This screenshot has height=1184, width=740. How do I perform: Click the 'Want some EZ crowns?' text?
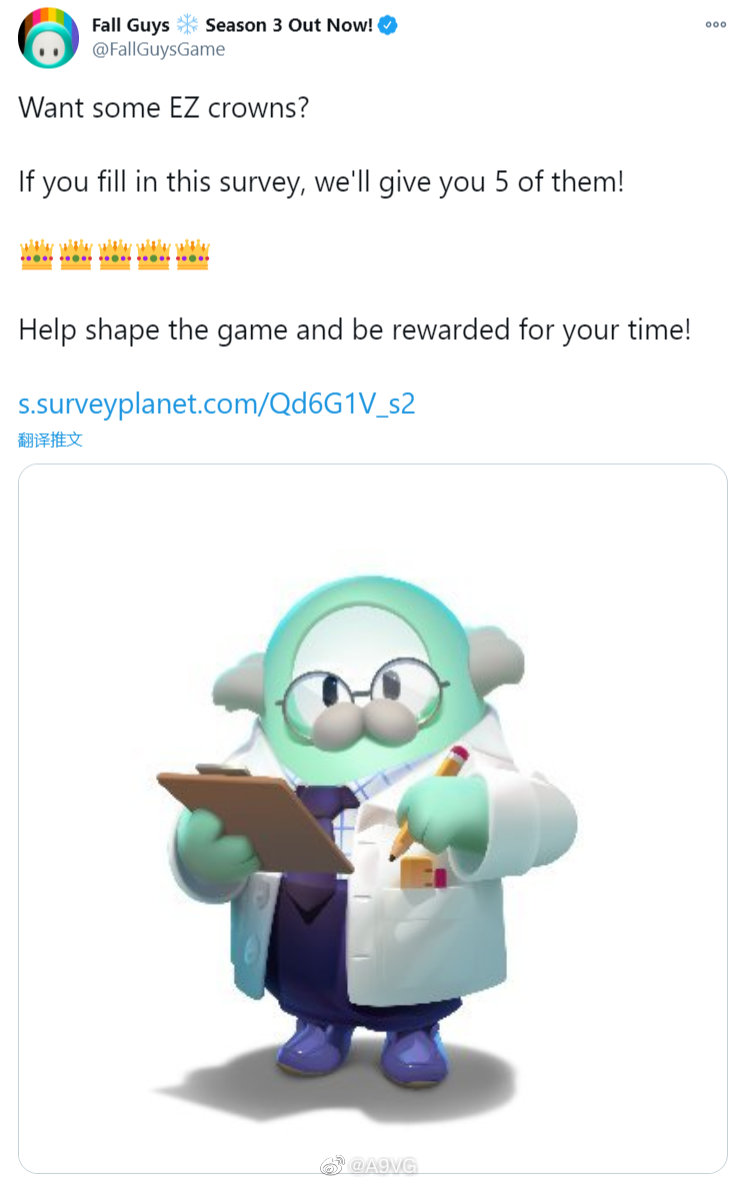point(164,108)
